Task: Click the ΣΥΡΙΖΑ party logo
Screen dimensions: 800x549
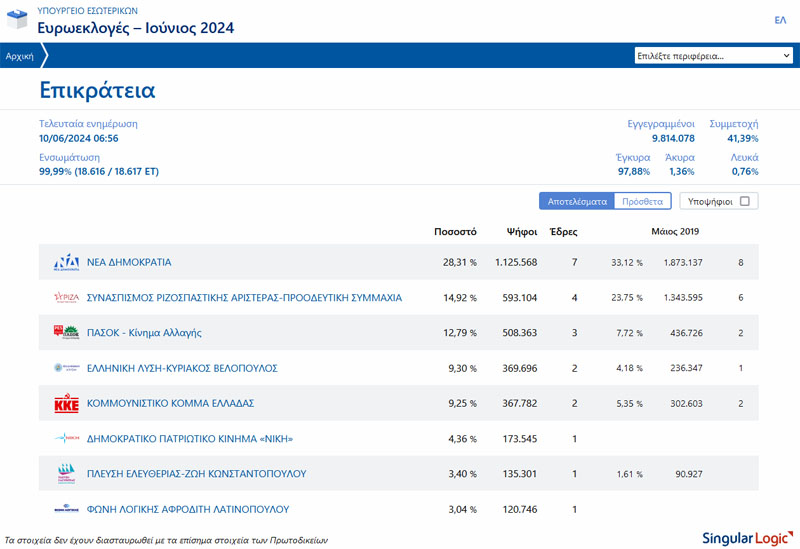Action: [66, 297]
